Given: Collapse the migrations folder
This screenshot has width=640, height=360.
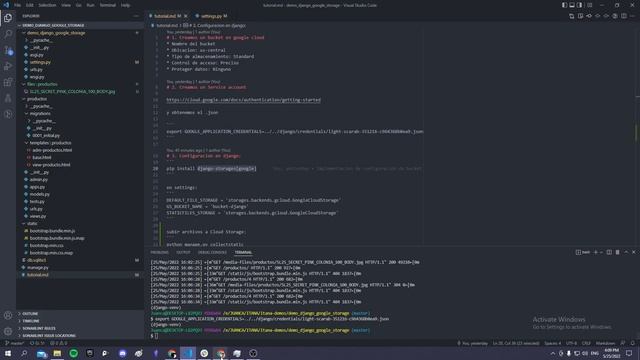Looking at the screenshot, I should point(40,113).
